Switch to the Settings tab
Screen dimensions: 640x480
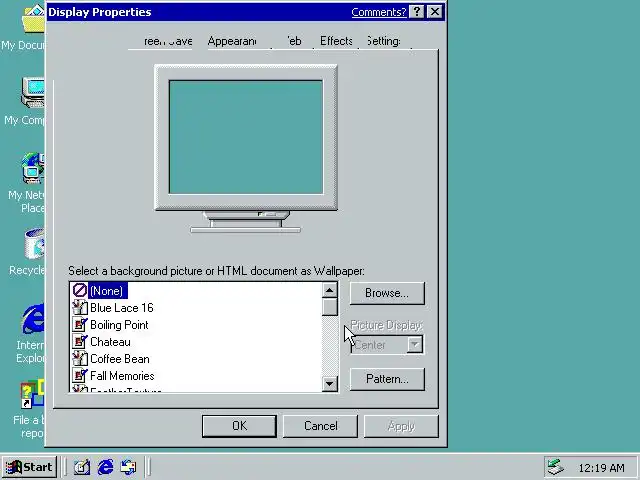(x=384, y=41)
